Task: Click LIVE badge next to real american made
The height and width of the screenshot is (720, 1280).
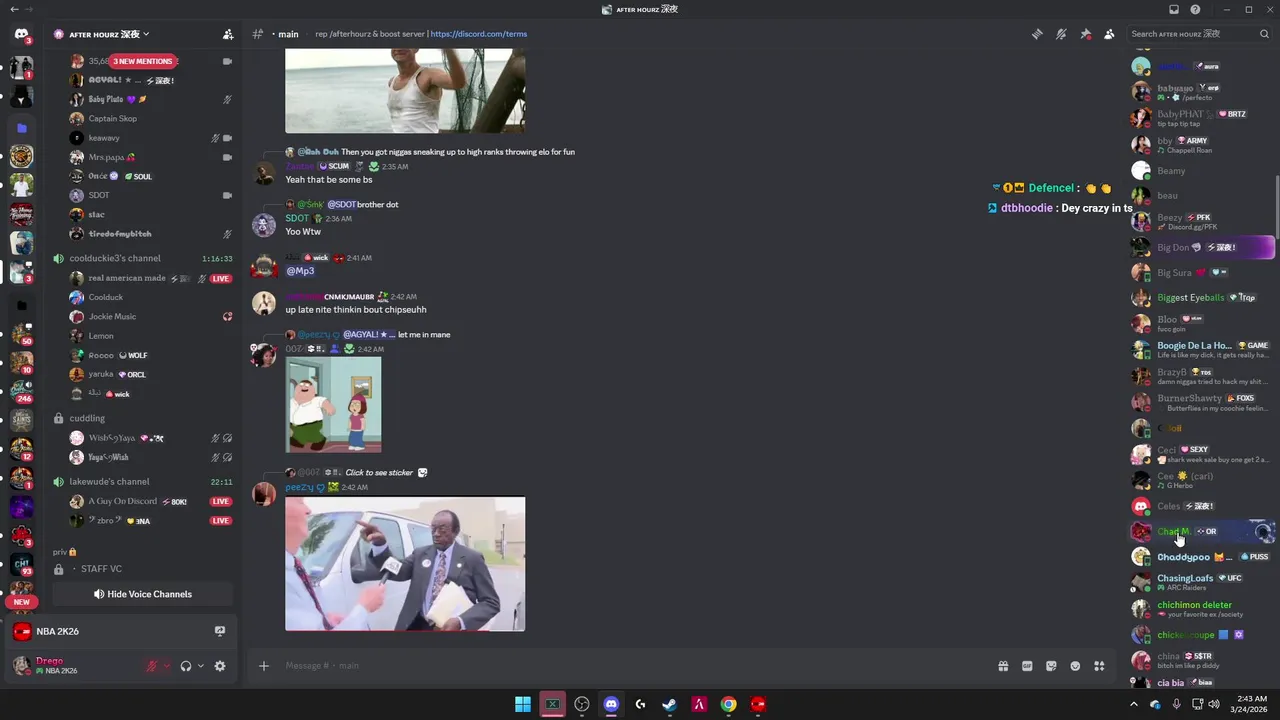Action: [x=221, y=278]
